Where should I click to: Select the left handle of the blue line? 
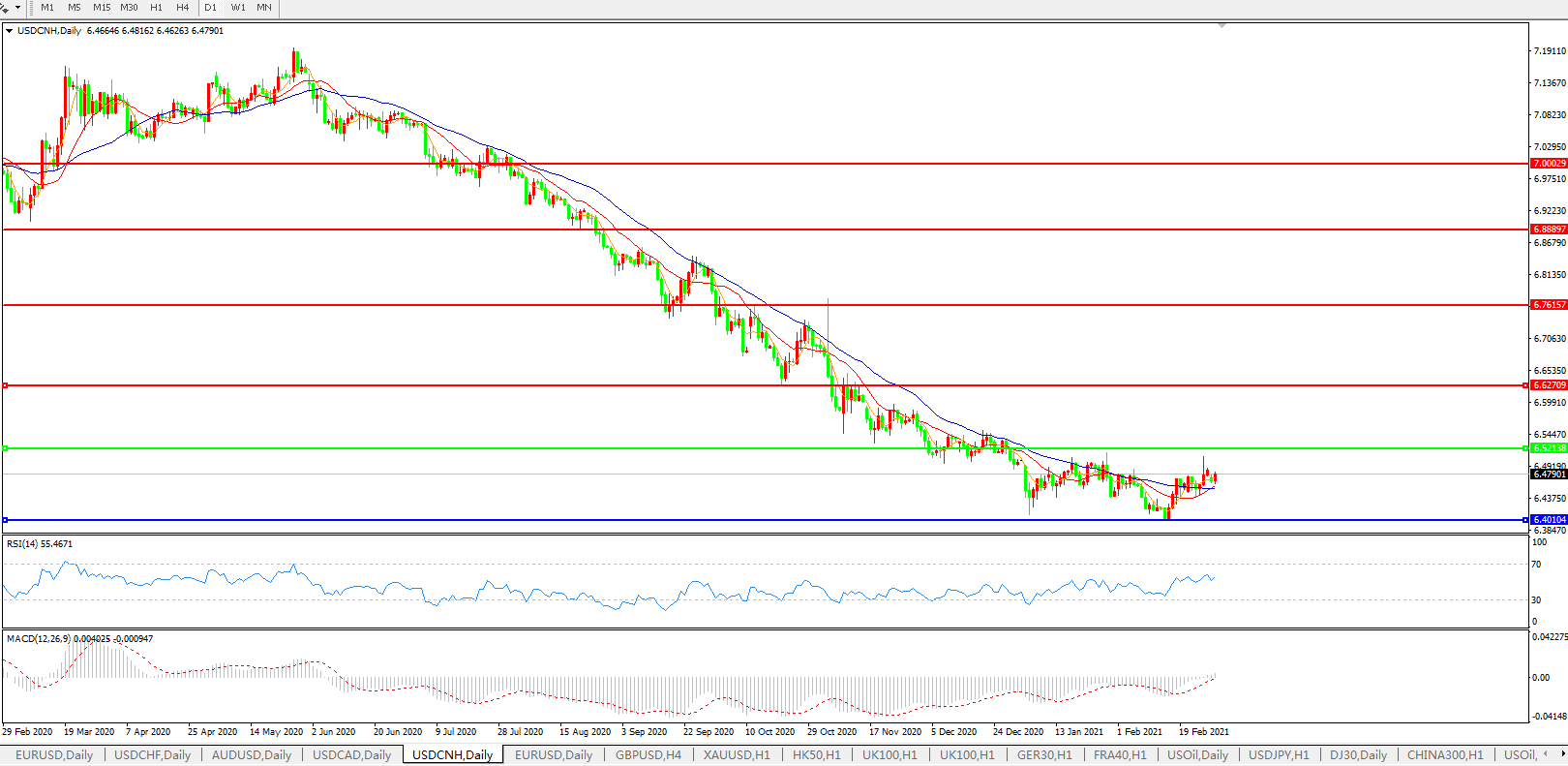[6, 520]
